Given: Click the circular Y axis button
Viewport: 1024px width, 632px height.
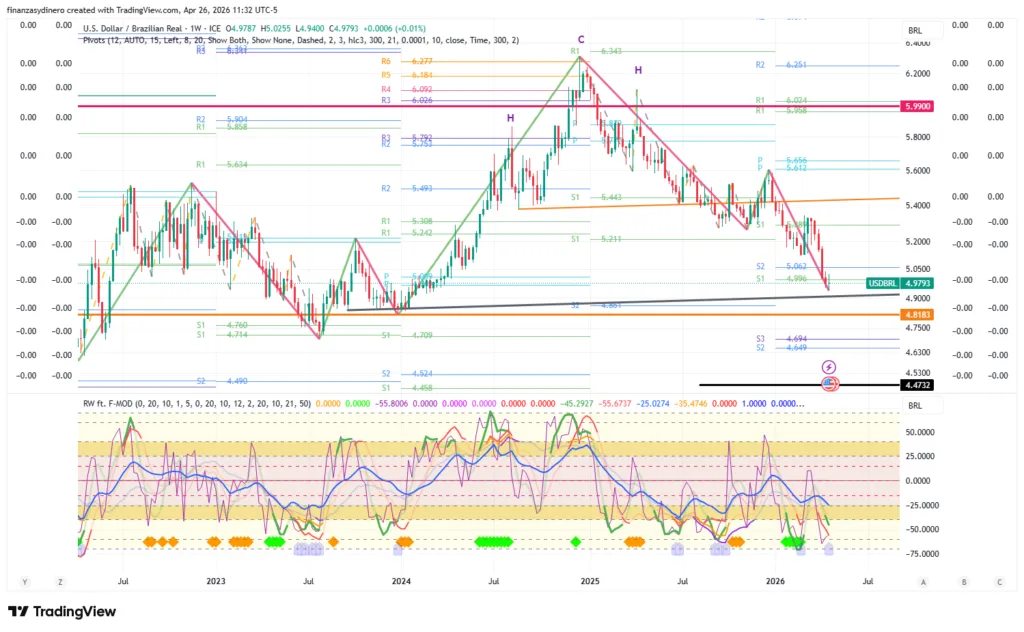Looking at the screenshot, I should point(24,581).
